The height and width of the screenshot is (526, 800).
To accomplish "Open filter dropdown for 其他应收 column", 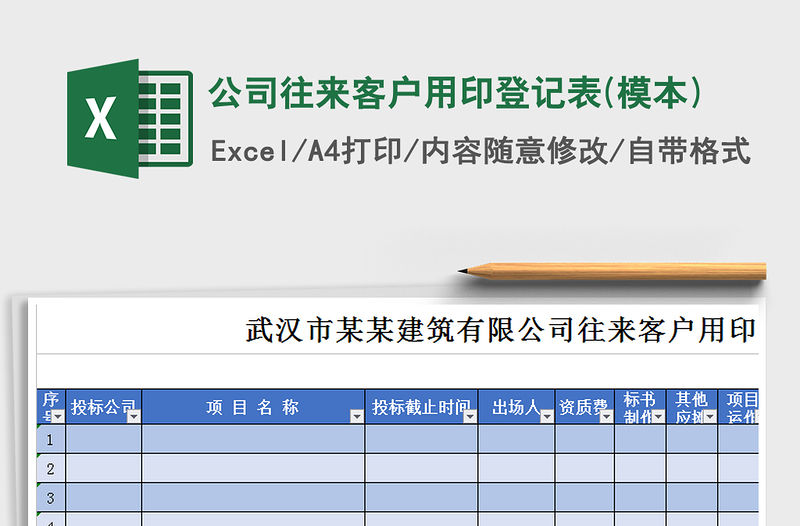I will (710, 417).
